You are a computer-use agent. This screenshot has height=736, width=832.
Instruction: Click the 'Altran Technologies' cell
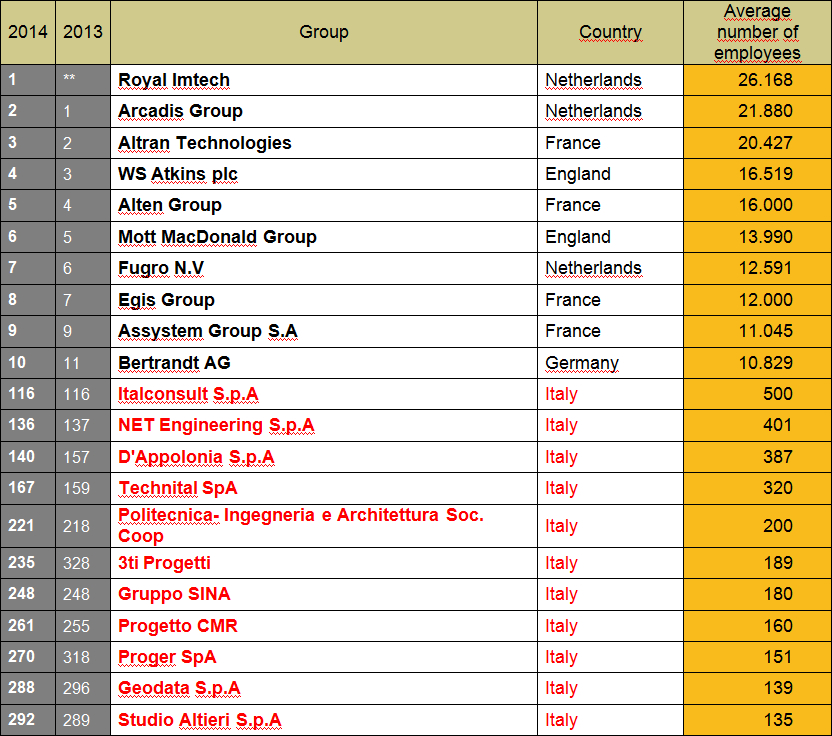click(324, 143)
